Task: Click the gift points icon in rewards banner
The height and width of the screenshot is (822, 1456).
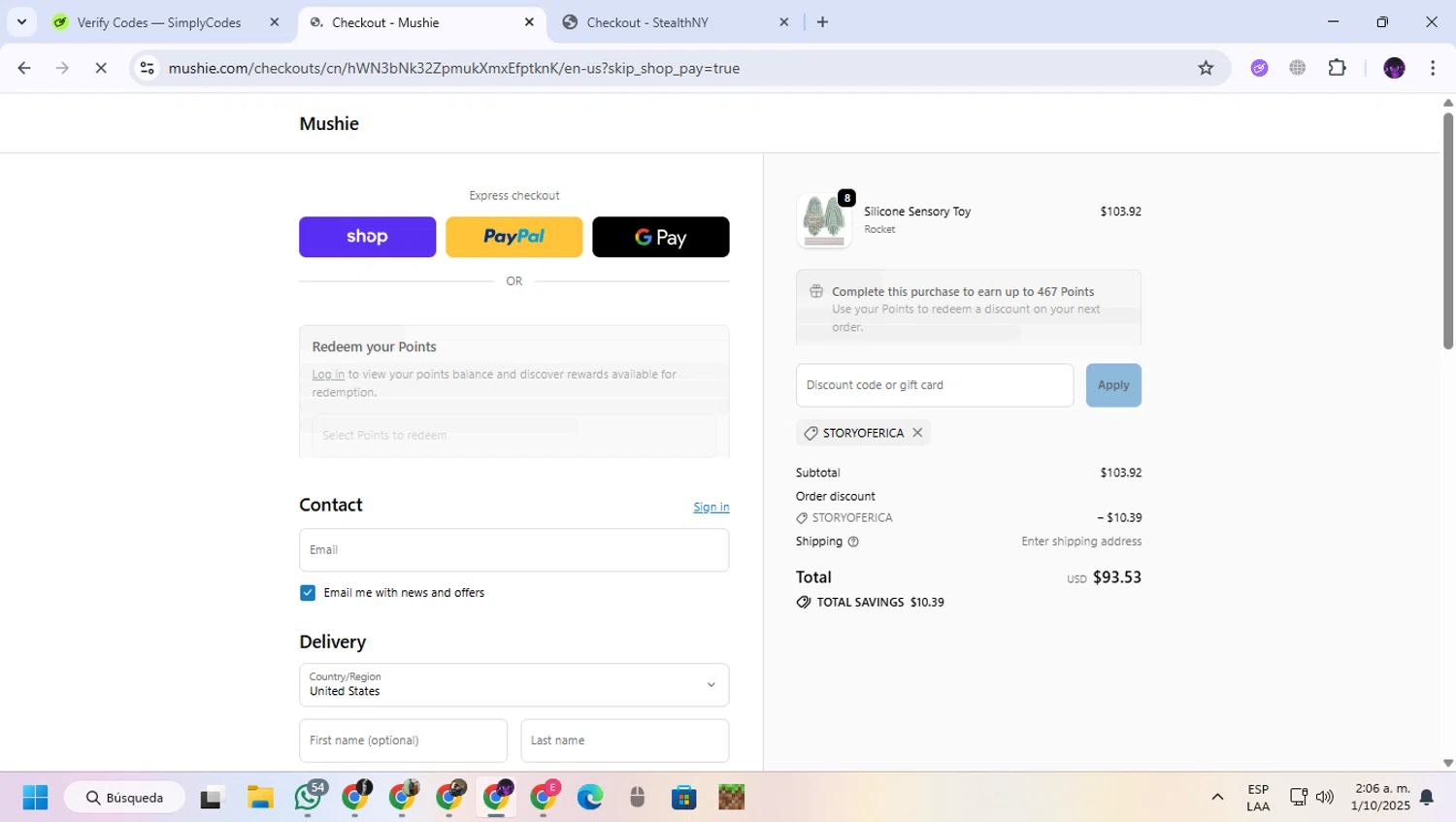Action: 816,291
